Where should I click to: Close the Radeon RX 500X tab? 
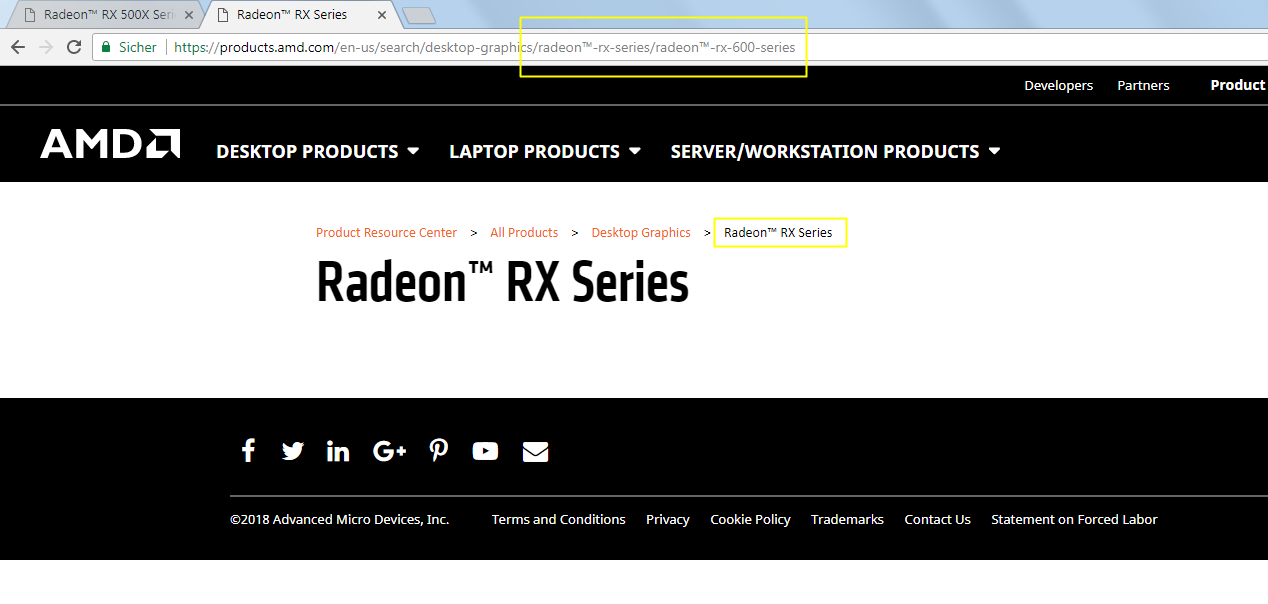click(x=189, y=15)
